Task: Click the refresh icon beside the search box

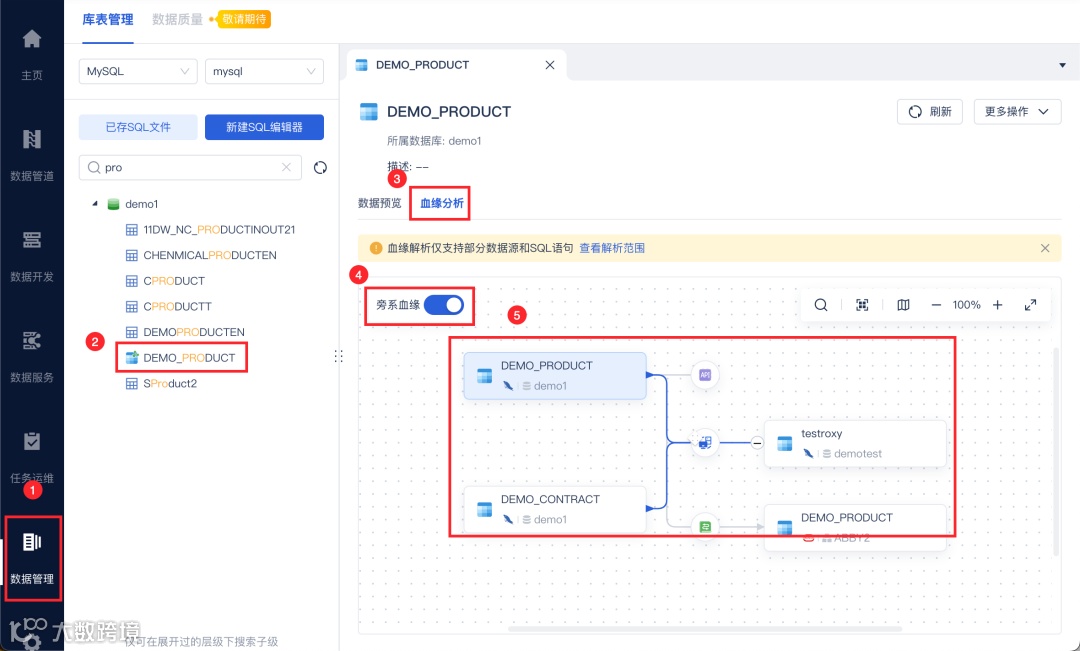Action: [320, 167]
